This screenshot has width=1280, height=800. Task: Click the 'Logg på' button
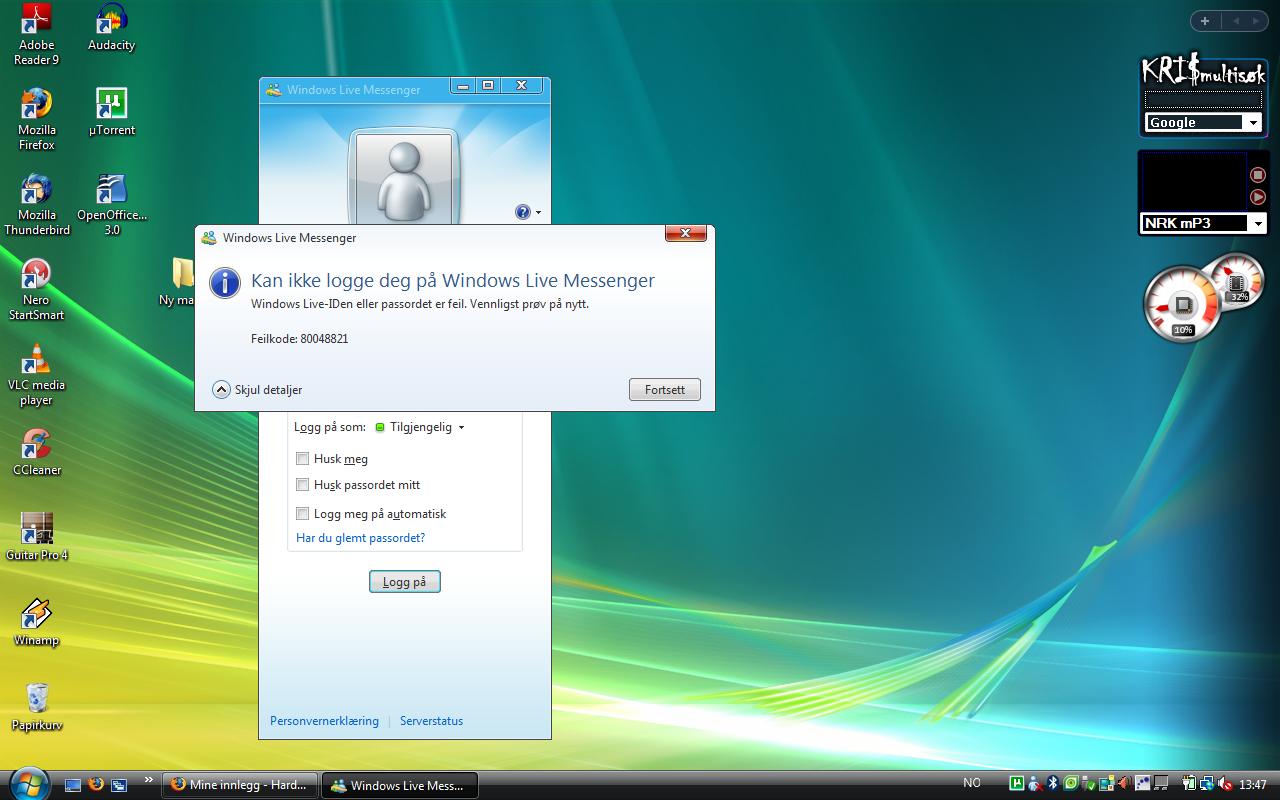pyautogui.click(x=404, y=582)
